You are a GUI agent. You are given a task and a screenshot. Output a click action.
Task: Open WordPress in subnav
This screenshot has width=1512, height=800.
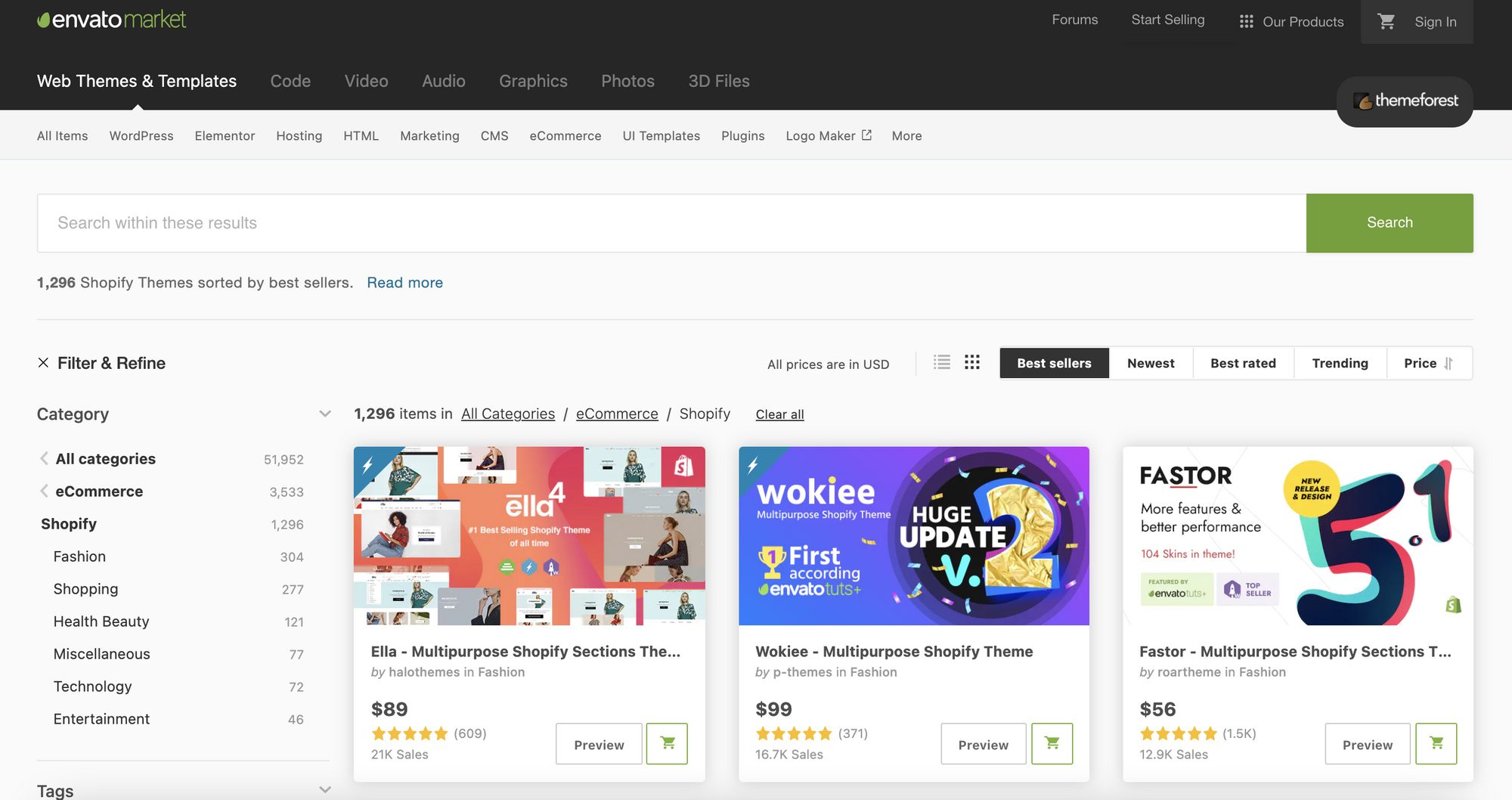(x=141, y=136)
